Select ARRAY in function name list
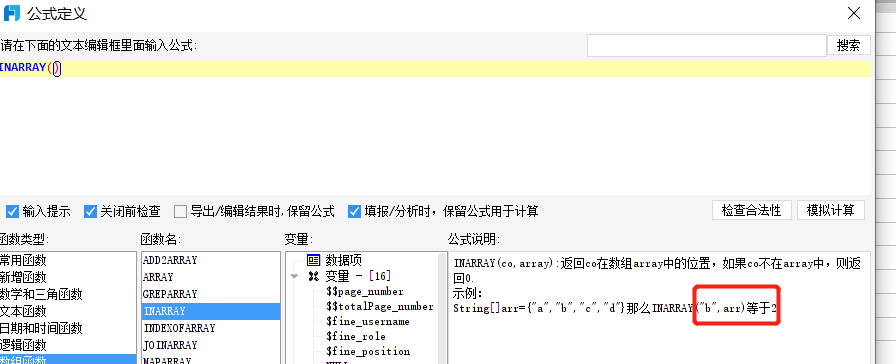The image size is (896, 364). (x=211, y=277)
